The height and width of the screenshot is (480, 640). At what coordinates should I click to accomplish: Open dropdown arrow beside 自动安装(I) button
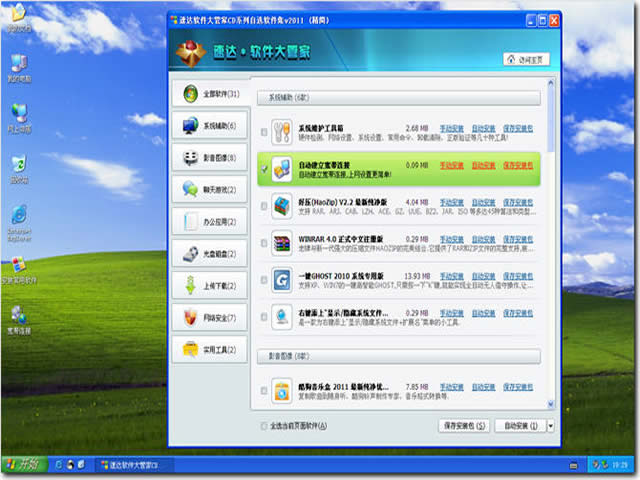(x=550, y=426)
